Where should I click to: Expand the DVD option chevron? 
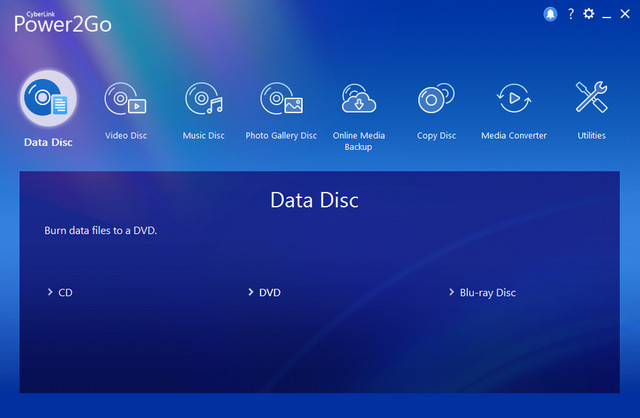[x=251, y=292]
